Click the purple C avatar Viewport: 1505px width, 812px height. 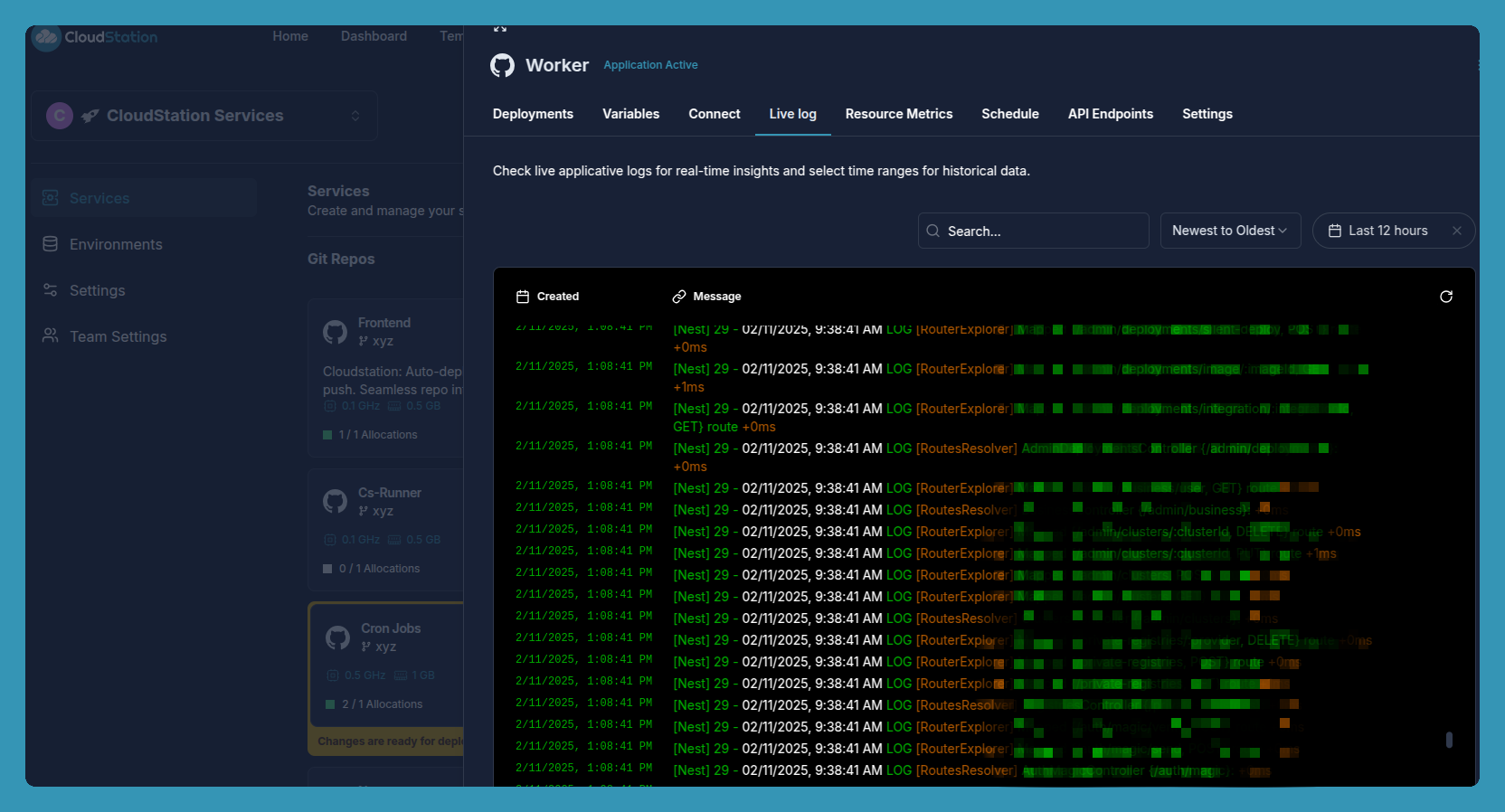coord(60,116)
